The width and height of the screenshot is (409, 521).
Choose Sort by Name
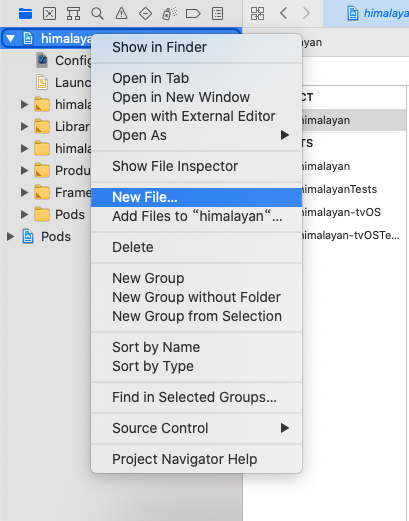click(197, 347)
